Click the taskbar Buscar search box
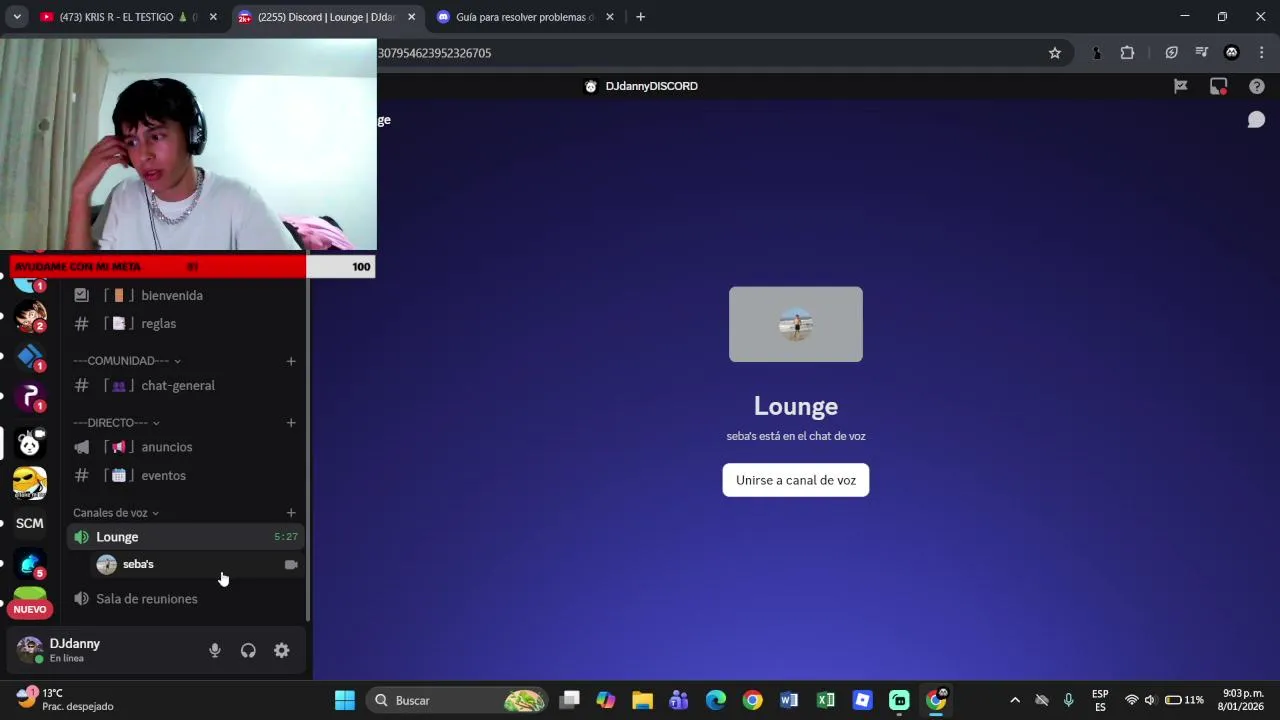This screenshot has width=1280, height=720. [458, 700]
